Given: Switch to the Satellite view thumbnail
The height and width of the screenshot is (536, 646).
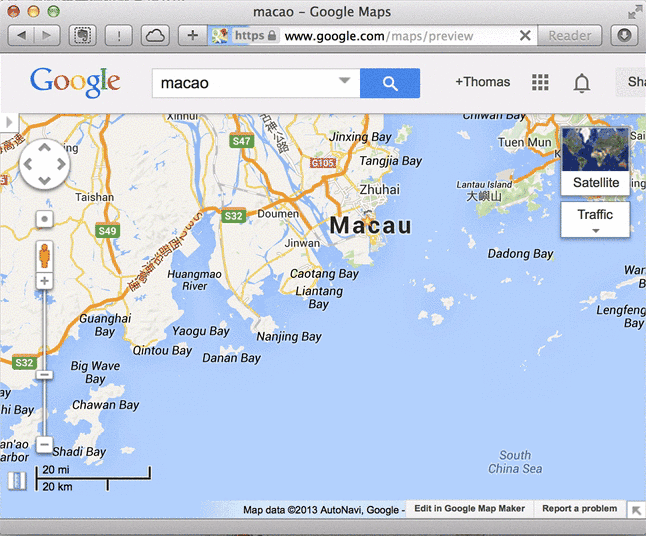Looking at the screenshot, I should click(x=595, y=161).
